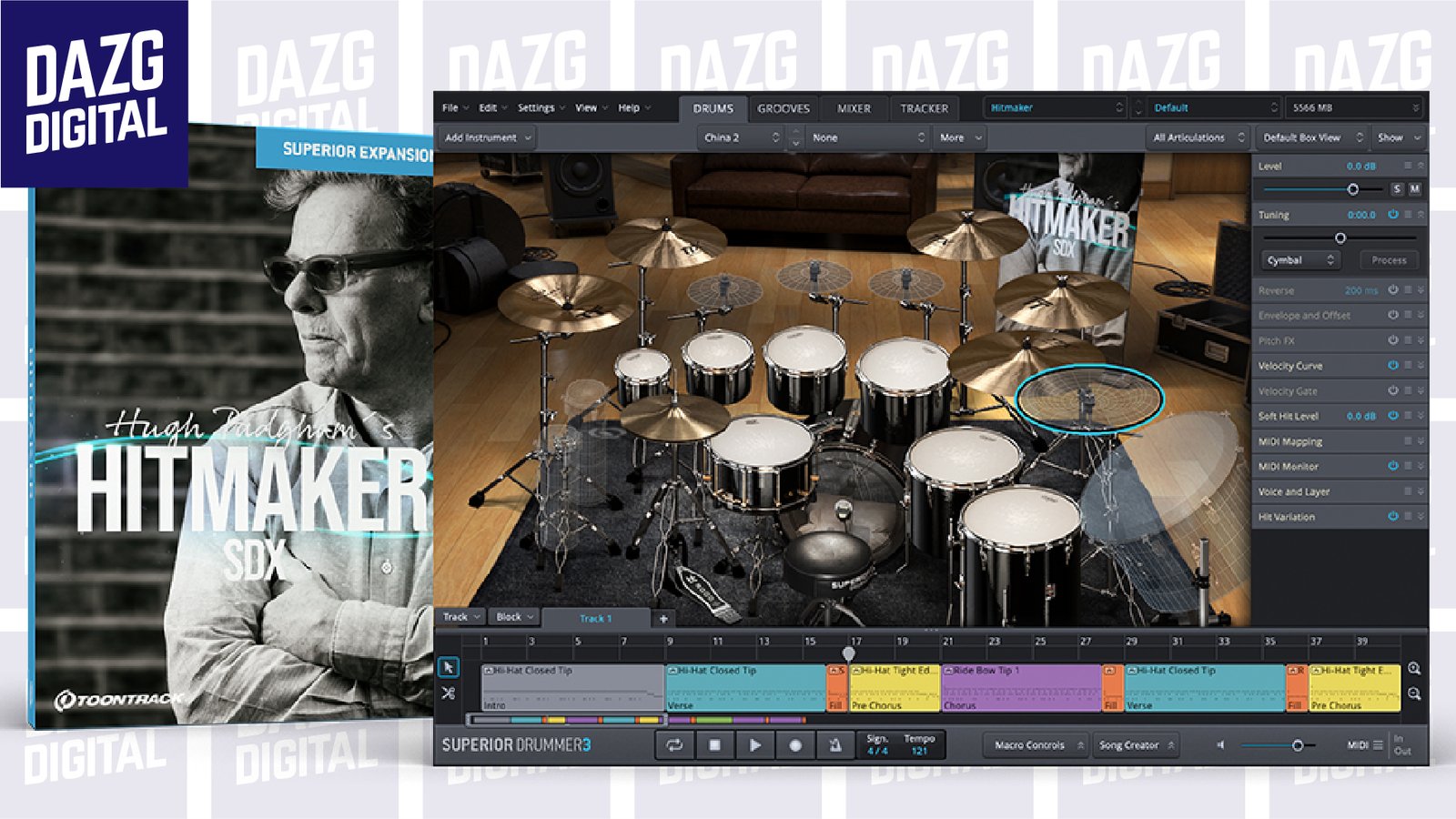Open the File menu
The width and height of the screenshot is (1456, 819).
[x=455, y=107]
